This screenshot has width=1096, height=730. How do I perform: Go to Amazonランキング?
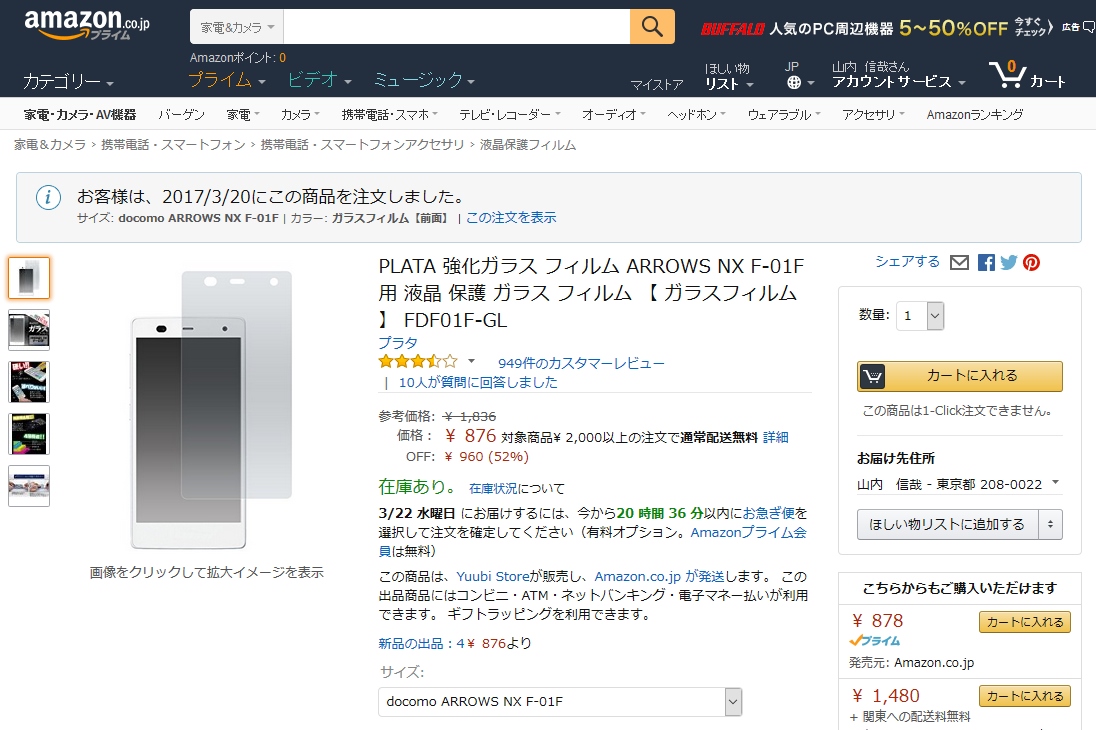pos(974,115)
